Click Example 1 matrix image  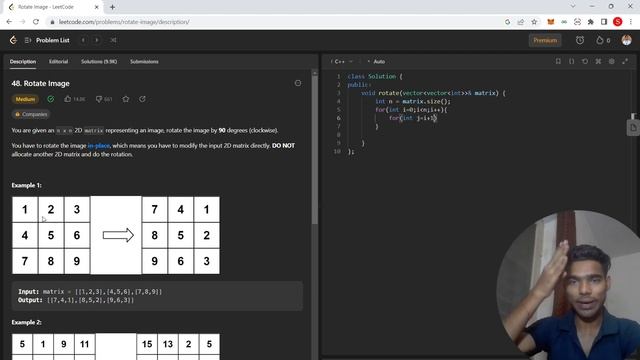click(116, 235)
